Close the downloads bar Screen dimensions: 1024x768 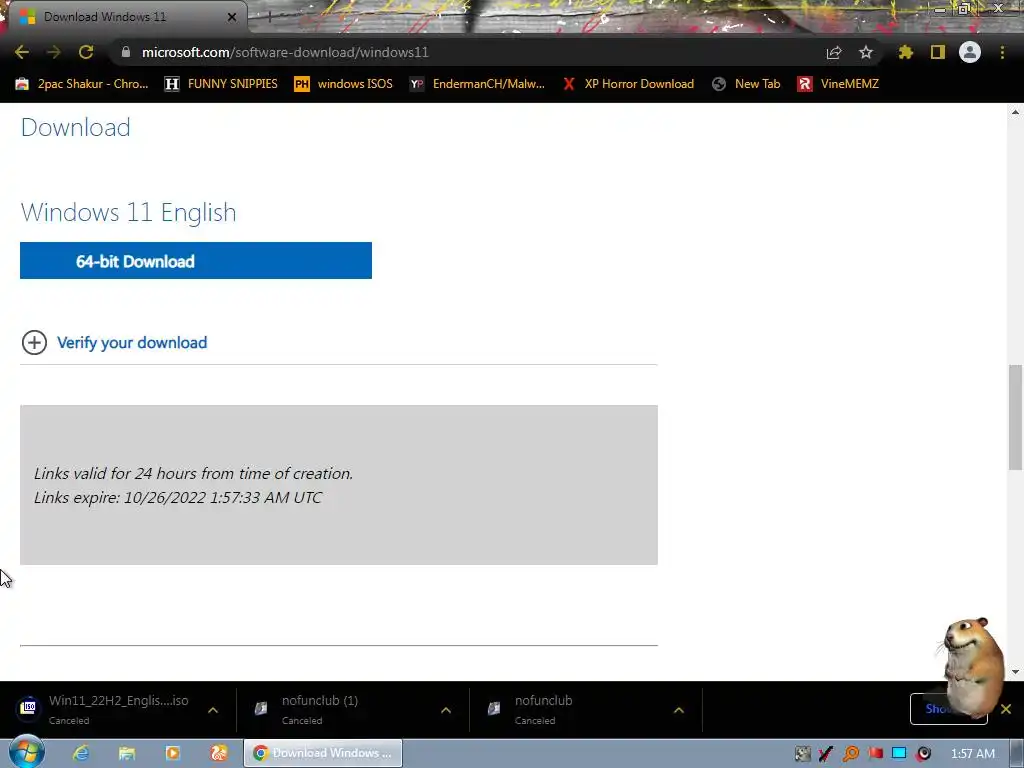click(x=1006, y=709)
